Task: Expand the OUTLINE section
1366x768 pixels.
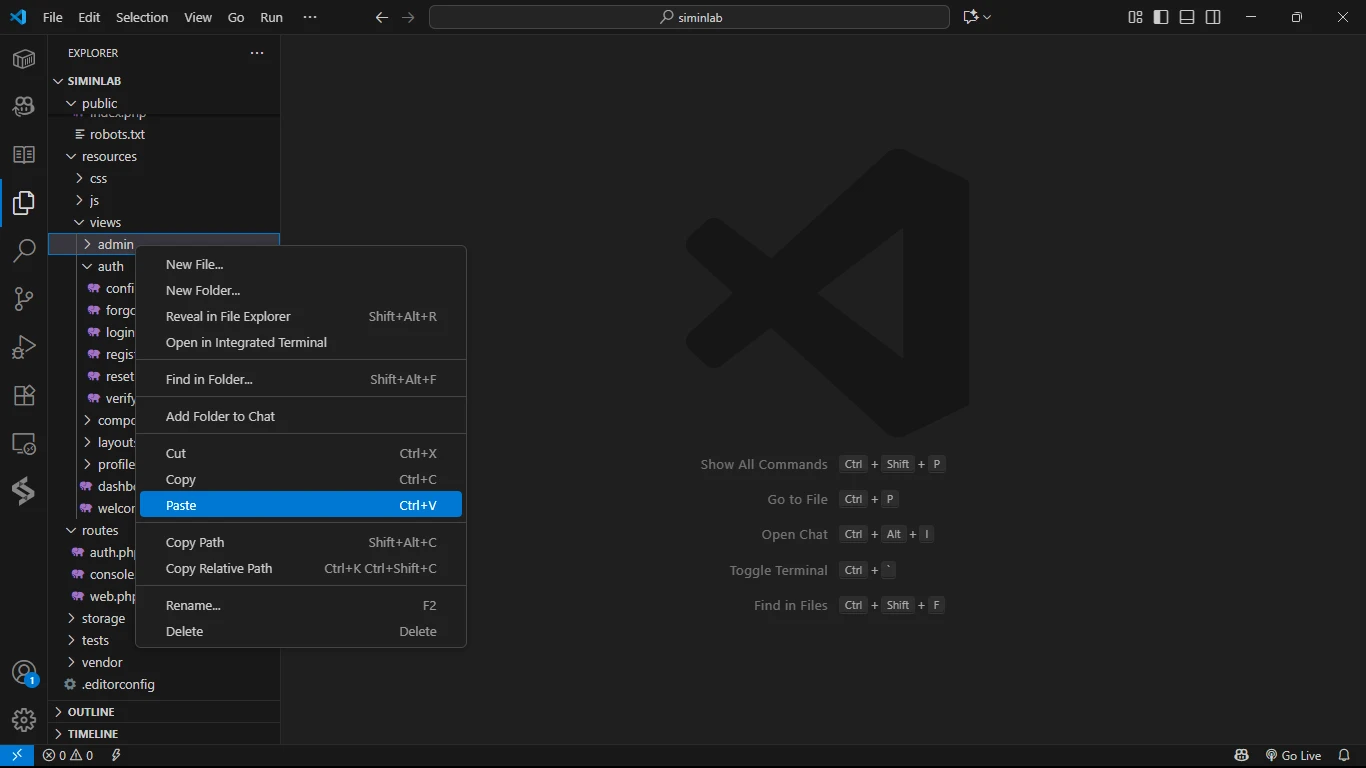Action: pos(91,712)
